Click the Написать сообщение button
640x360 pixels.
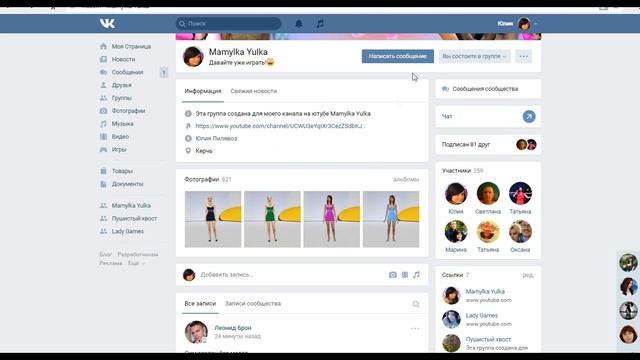point(398,56)
